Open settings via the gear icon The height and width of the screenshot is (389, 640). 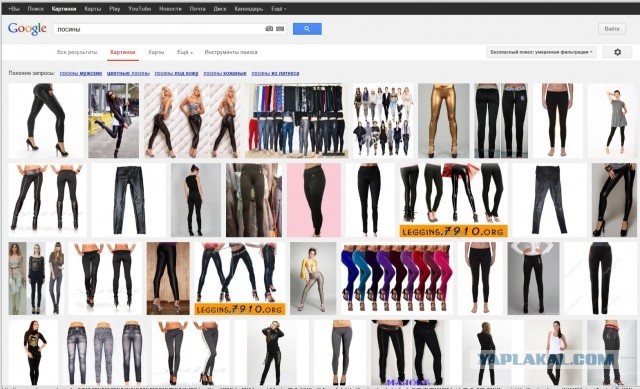pos(618,52)
